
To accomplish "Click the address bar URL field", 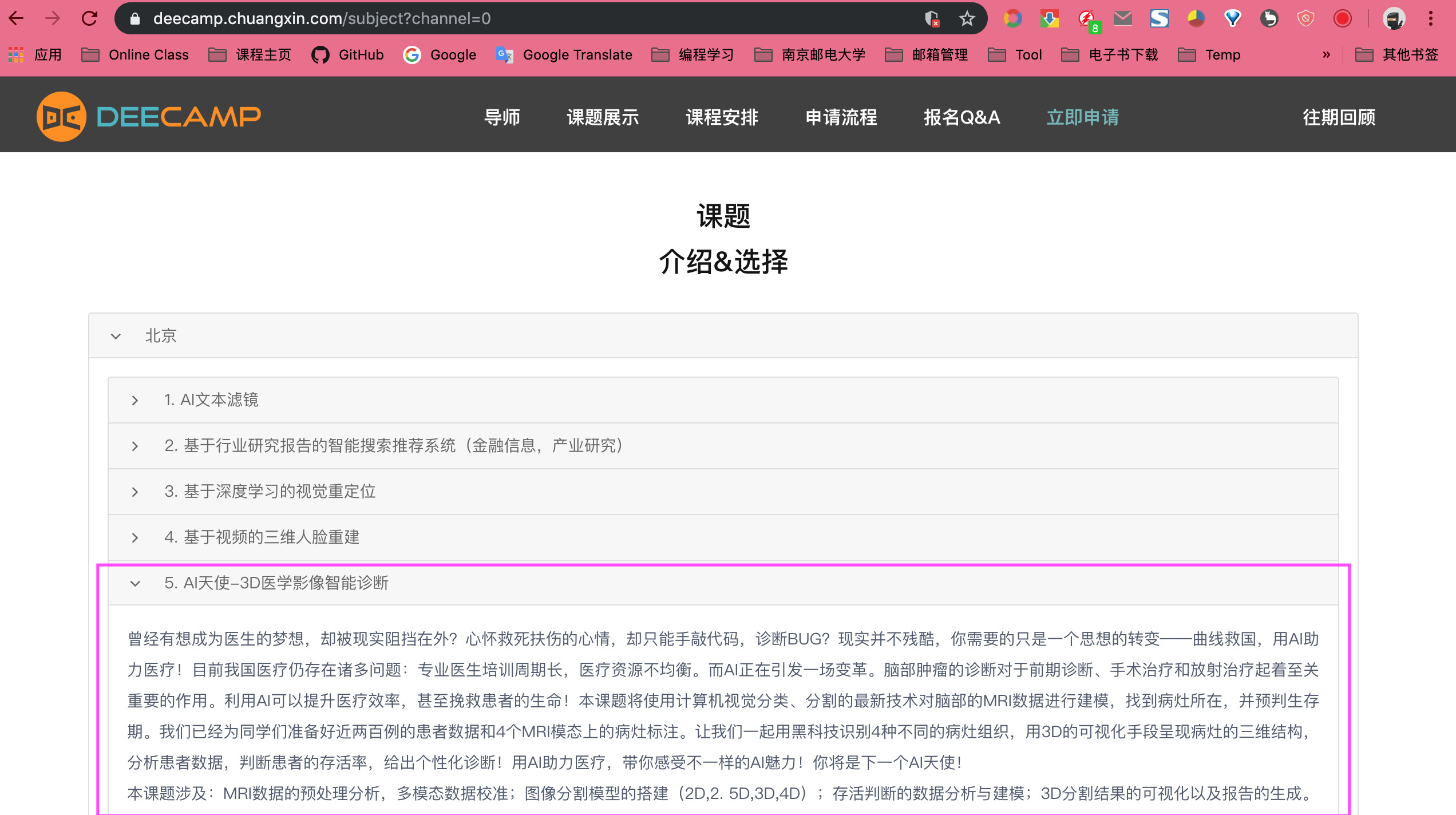I will point(515,19).
